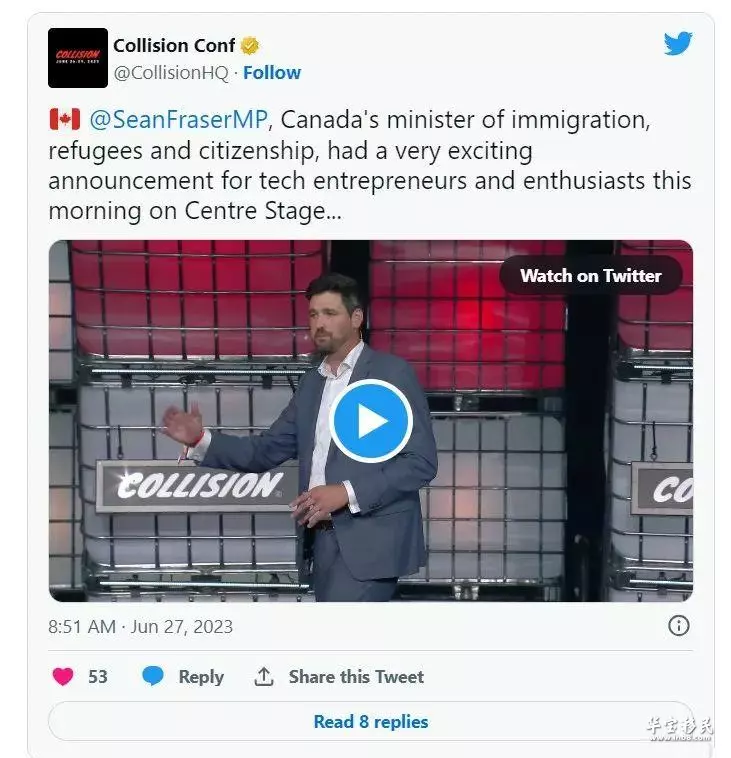This screenshot has width=731, height=758.
Task: Click the Canadian flag emoji
Action: pos(65,119)
